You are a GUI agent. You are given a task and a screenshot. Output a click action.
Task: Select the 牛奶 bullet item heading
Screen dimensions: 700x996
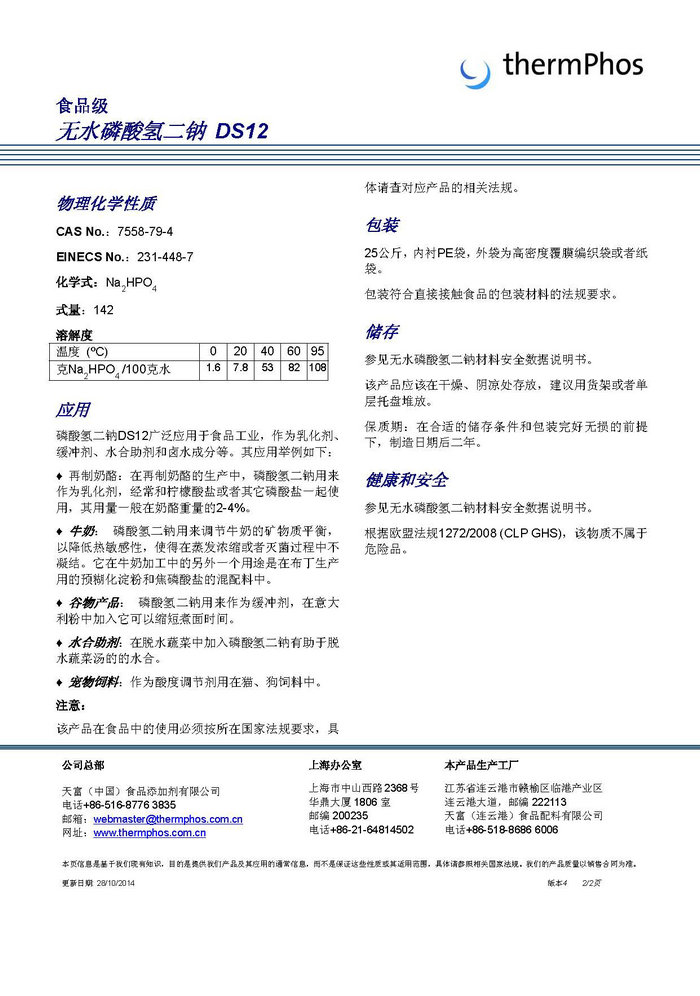pyautogui.click(x=82, y=531)
